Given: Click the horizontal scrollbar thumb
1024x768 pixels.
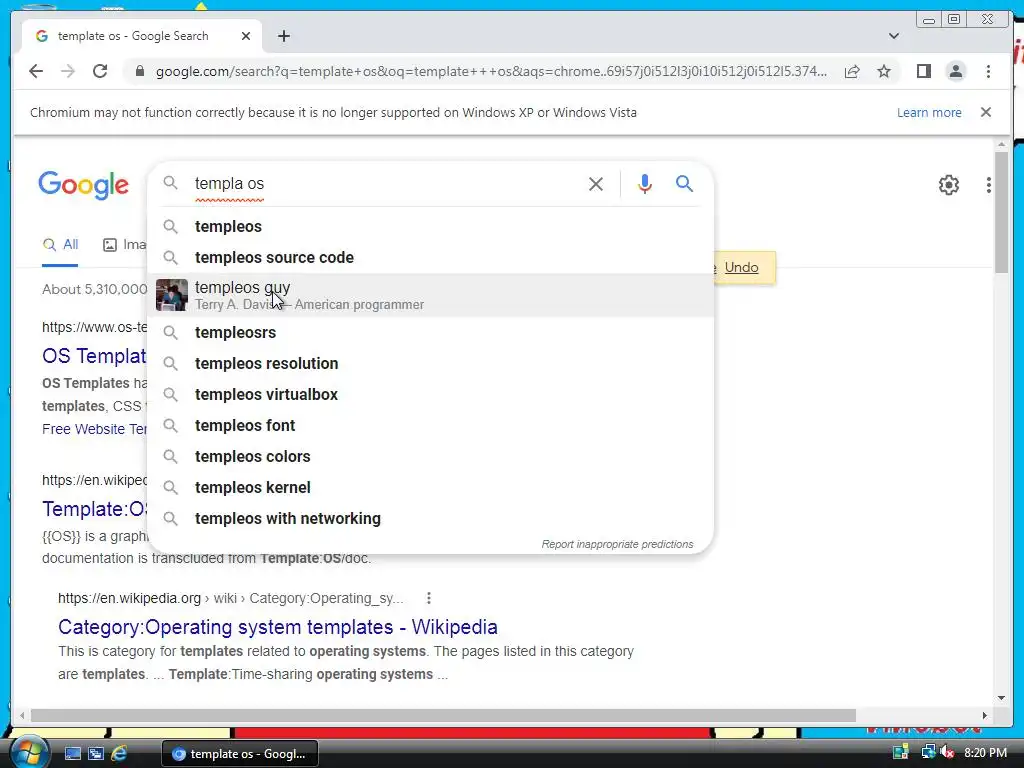Looking at the screenshot, I should pos(443,716).
